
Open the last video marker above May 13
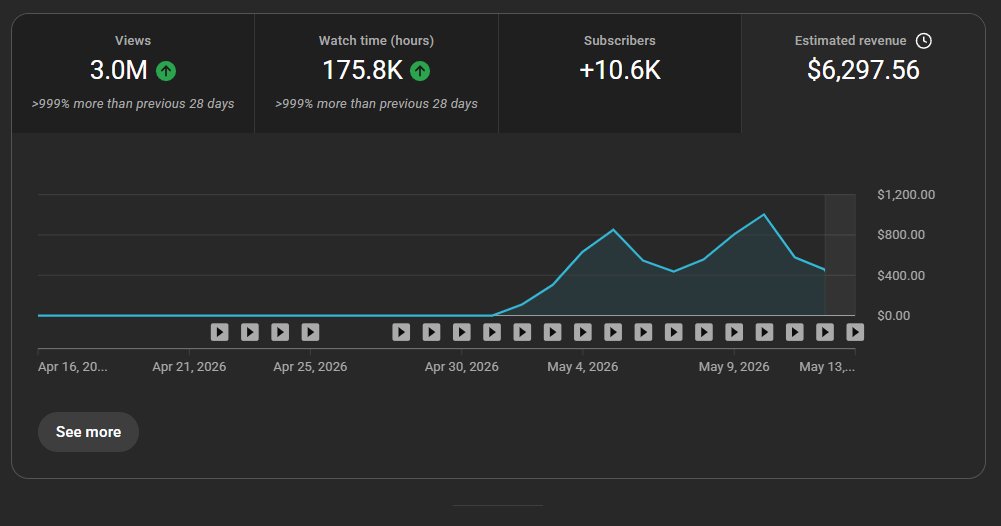click(855, 332)
